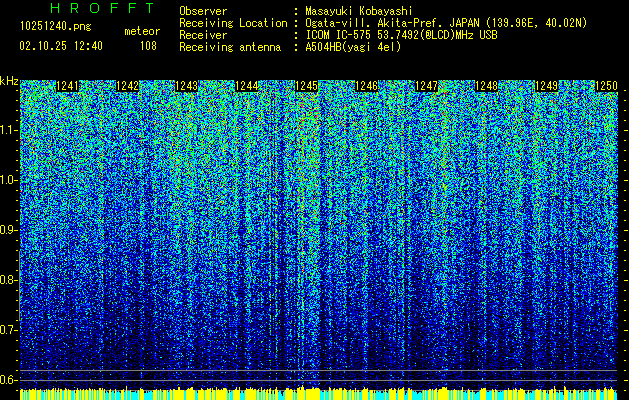Click the HROFFT title text

click(x=102, y=8)
